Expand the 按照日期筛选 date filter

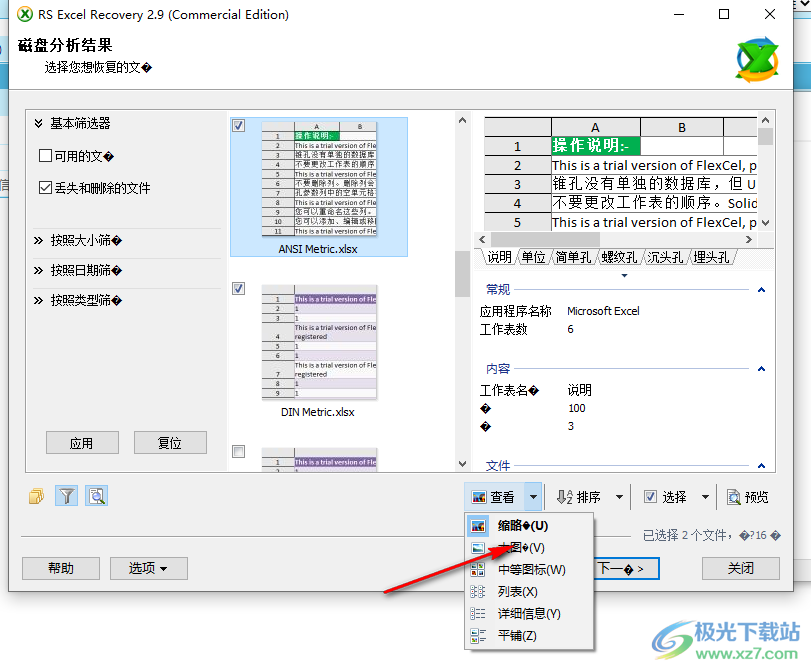pos(38,270)
